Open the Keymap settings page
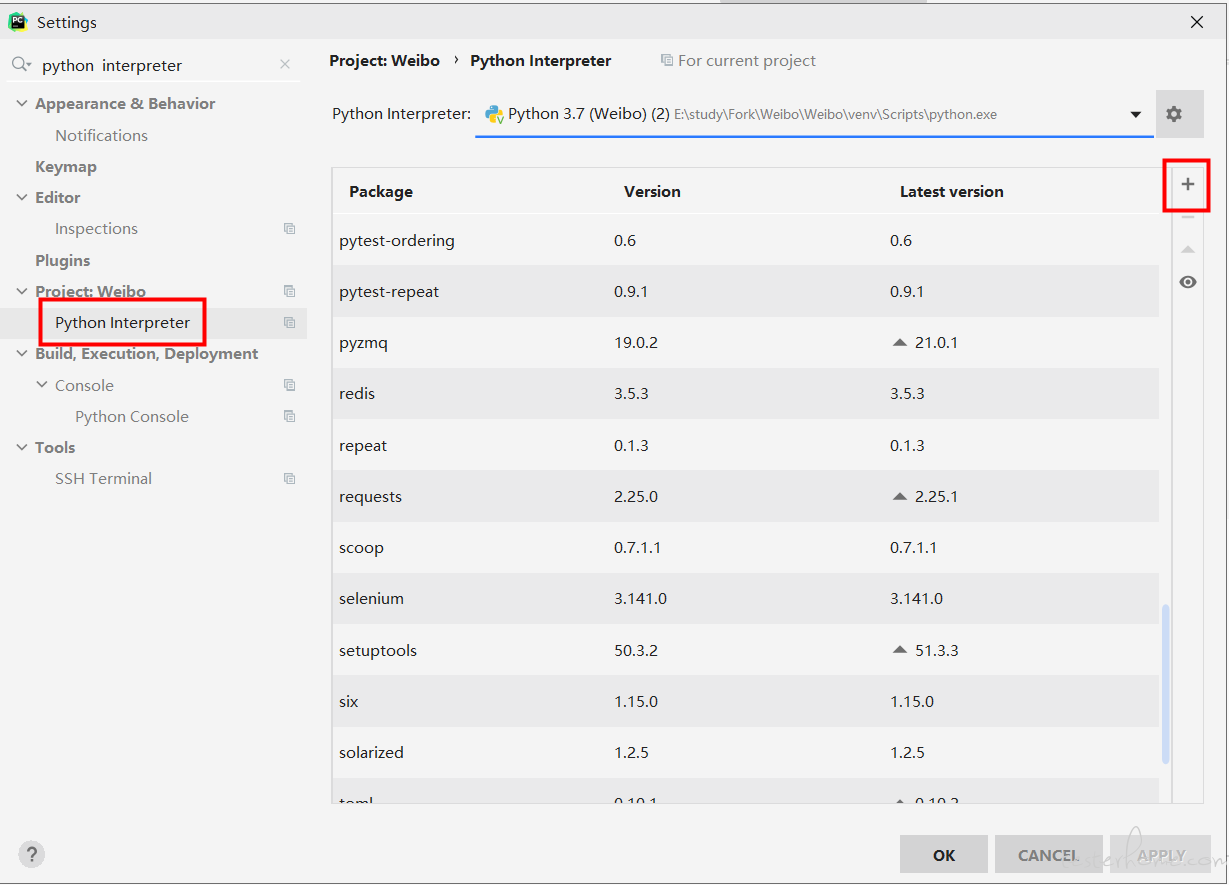This screenshot has width=1229, height=885. click(66, 167)
